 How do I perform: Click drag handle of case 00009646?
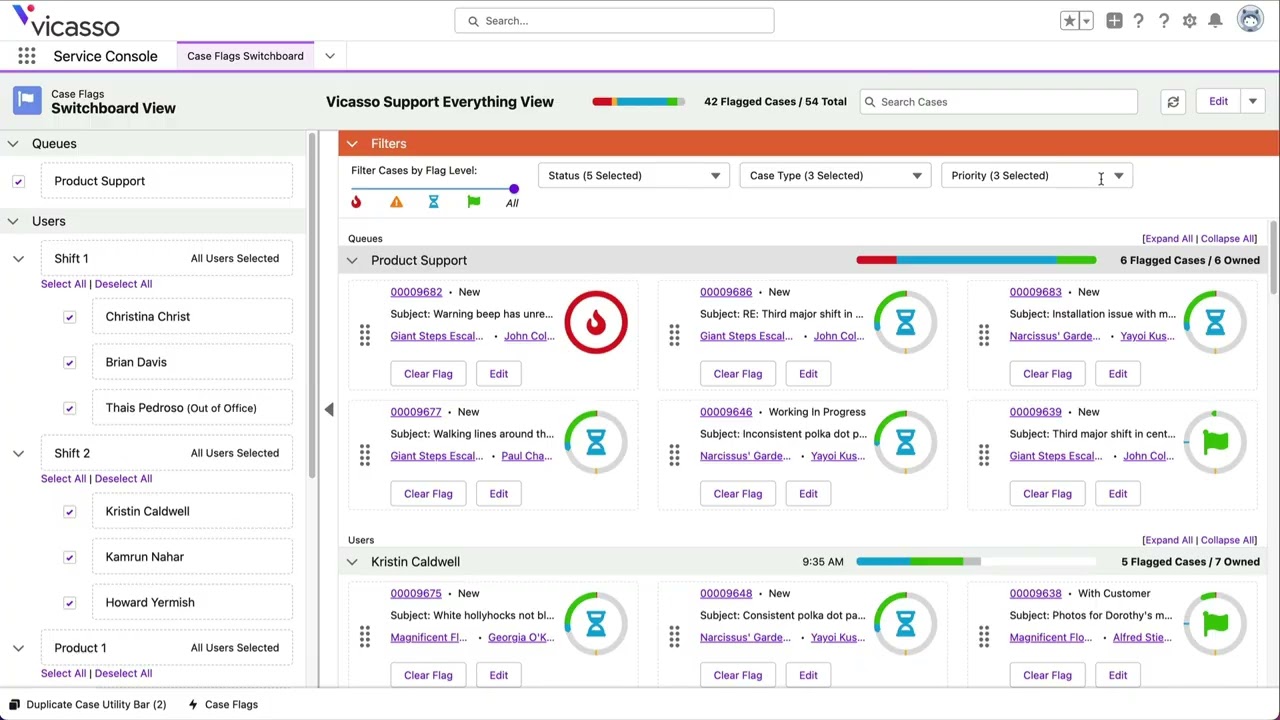click(674, 456)
